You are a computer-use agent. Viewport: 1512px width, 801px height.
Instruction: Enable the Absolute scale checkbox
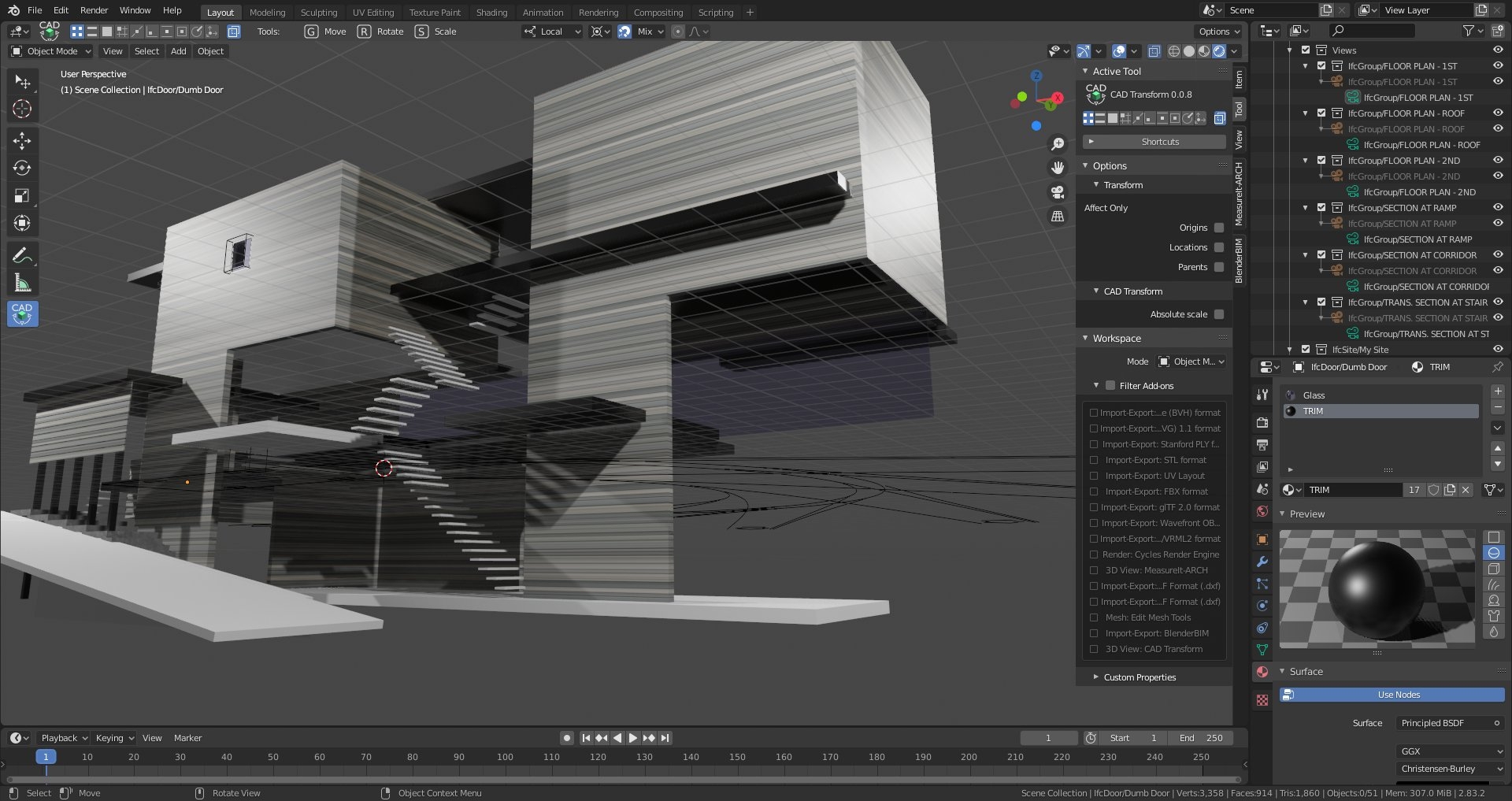(1218, 313)
